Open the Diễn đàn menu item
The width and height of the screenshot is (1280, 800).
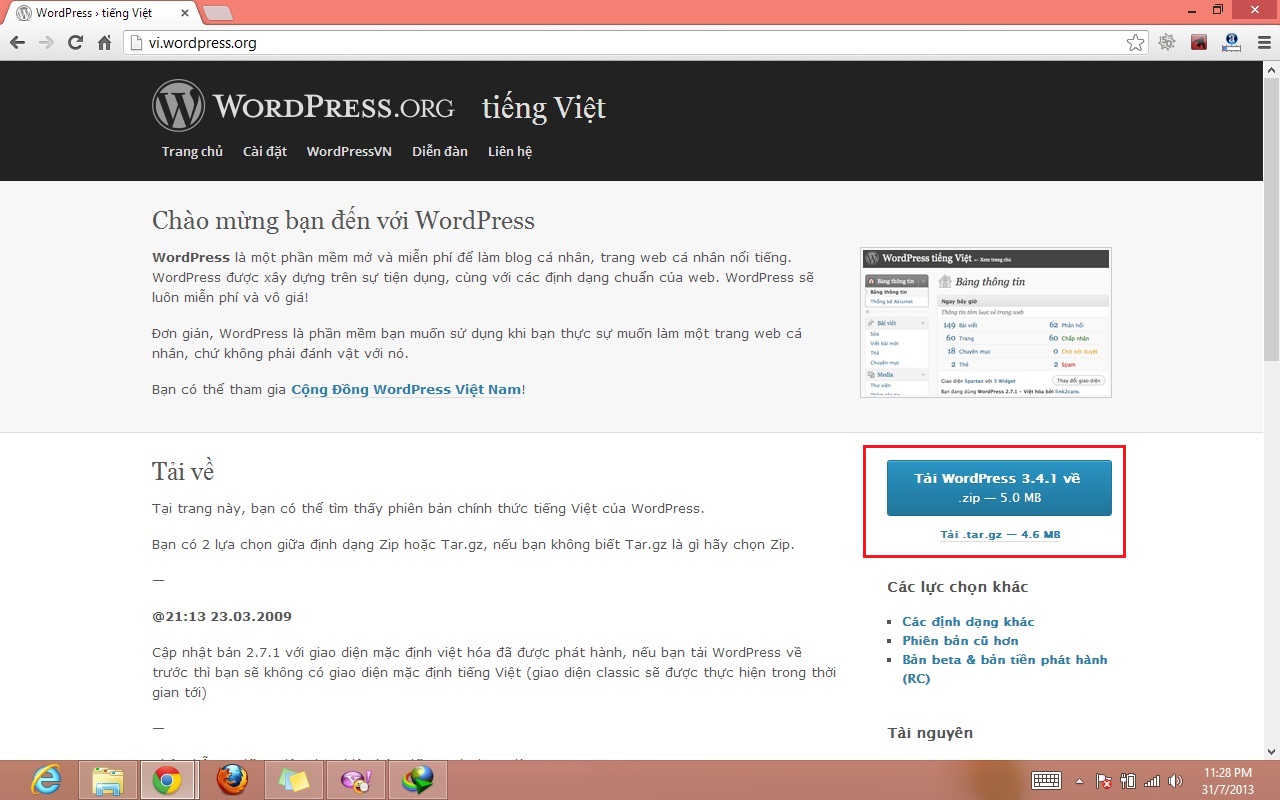(x=440, y=151)
